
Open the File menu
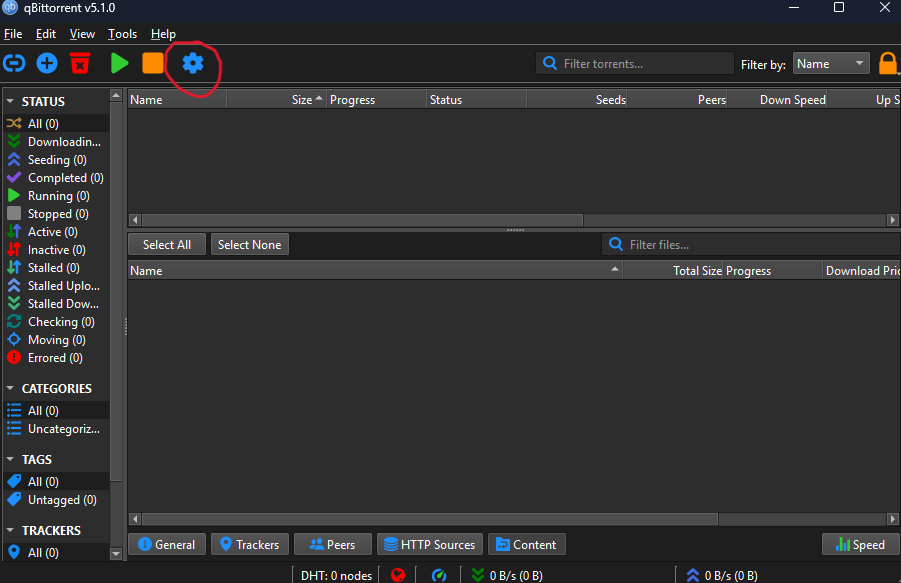(13, 34)
